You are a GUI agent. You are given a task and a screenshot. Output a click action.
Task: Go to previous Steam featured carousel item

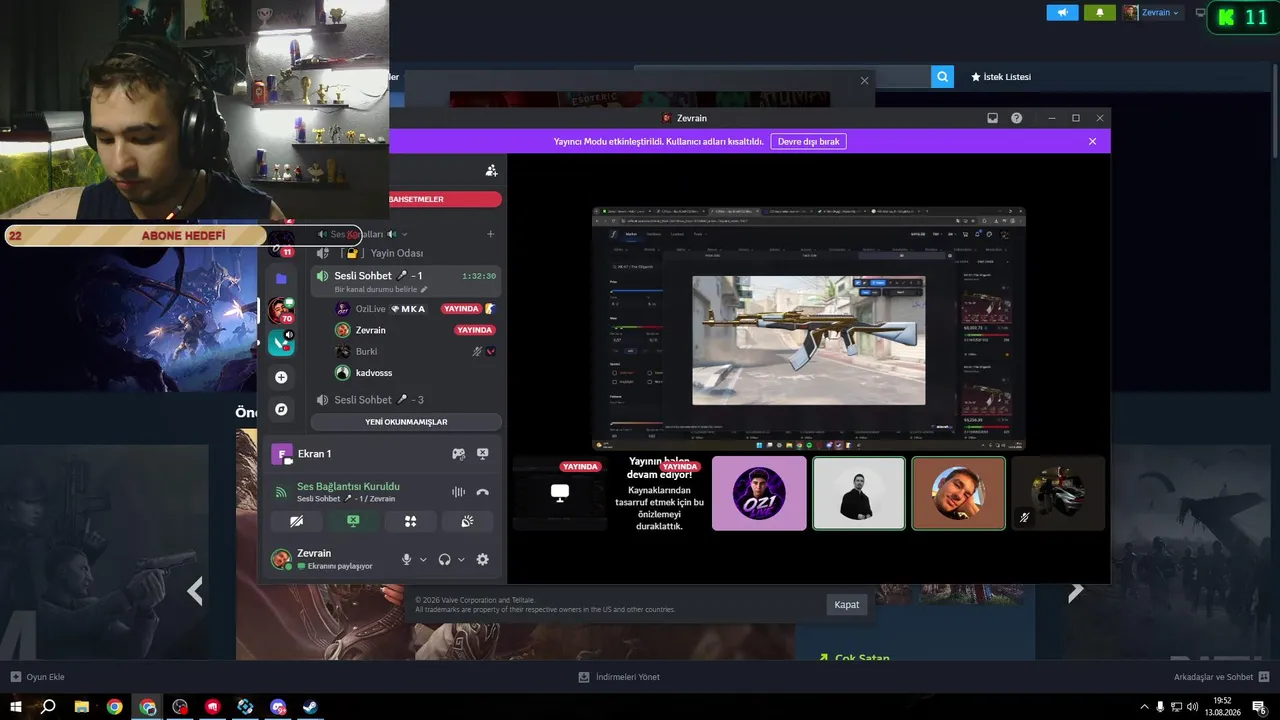(195, 591)
